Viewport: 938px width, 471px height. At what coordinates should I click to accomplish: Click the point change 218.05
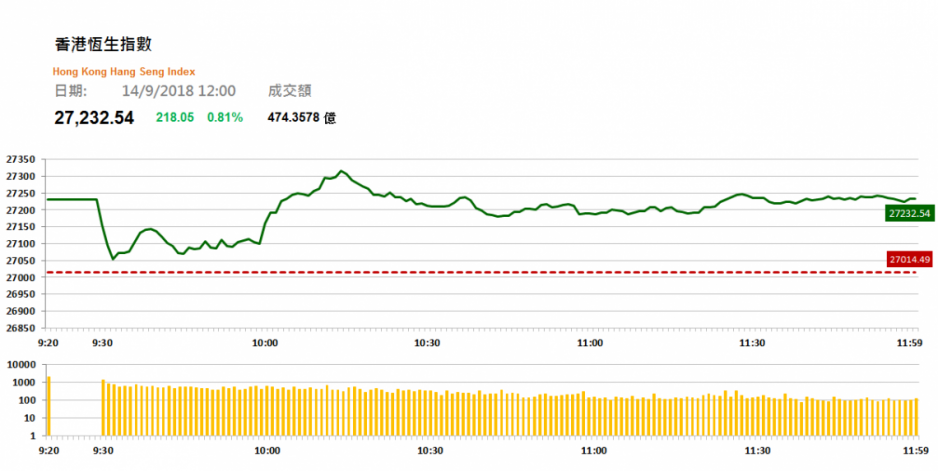[175, 118]
